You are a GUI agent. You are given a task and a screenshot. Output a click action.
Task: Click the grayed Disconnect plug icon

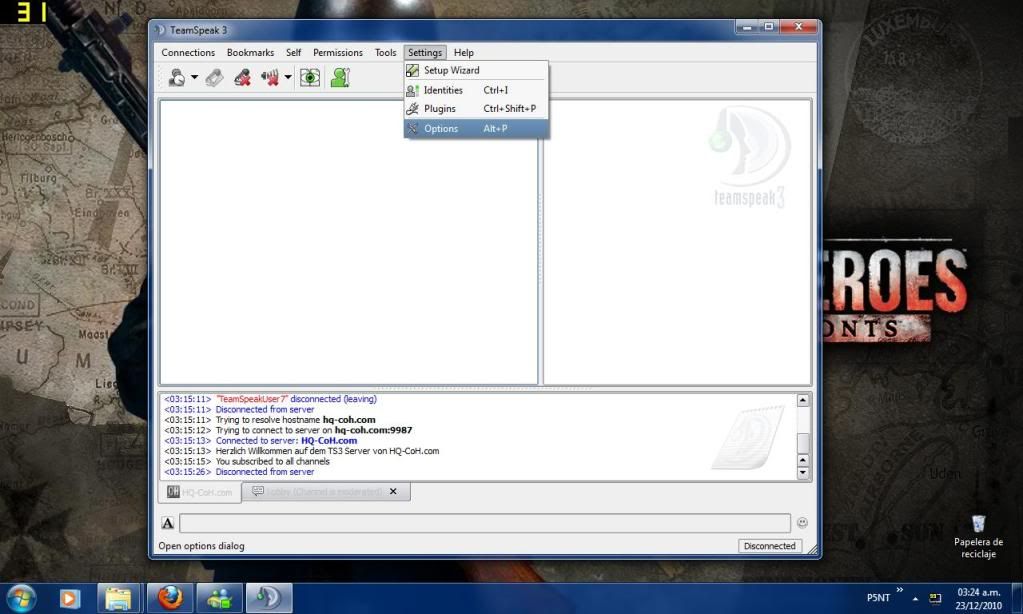214,78
